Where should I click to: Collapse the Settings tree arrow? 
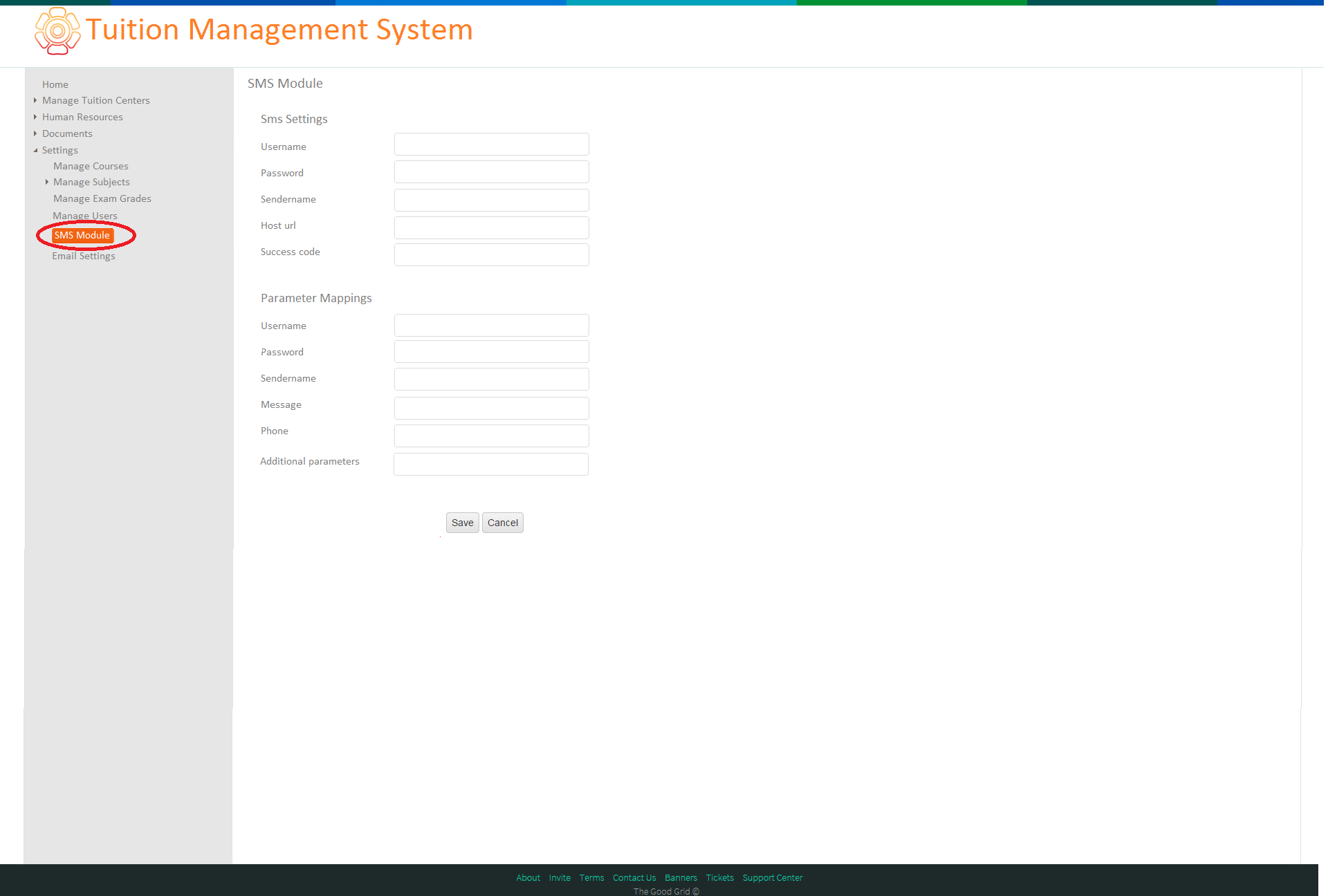pyautogui.click(x=35, y=150)
